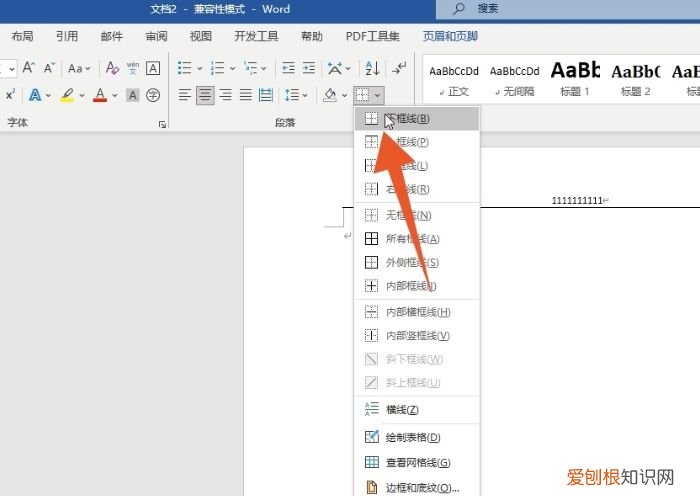Click the Numbering list icon
The image size is (700, 496).
[217, 68]
